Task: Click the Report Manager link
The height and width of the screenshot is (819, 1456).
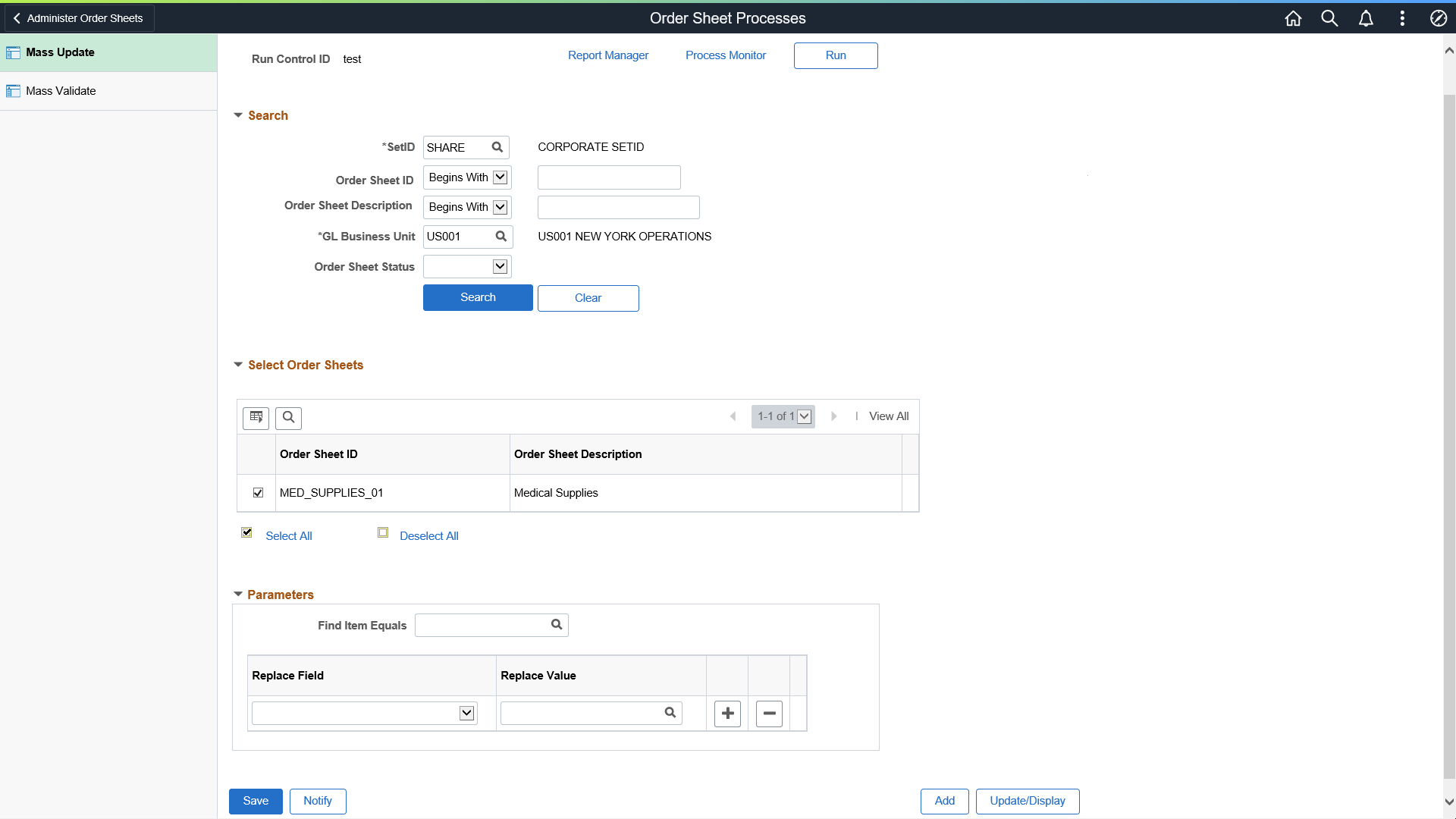Action: click(608, 55)
